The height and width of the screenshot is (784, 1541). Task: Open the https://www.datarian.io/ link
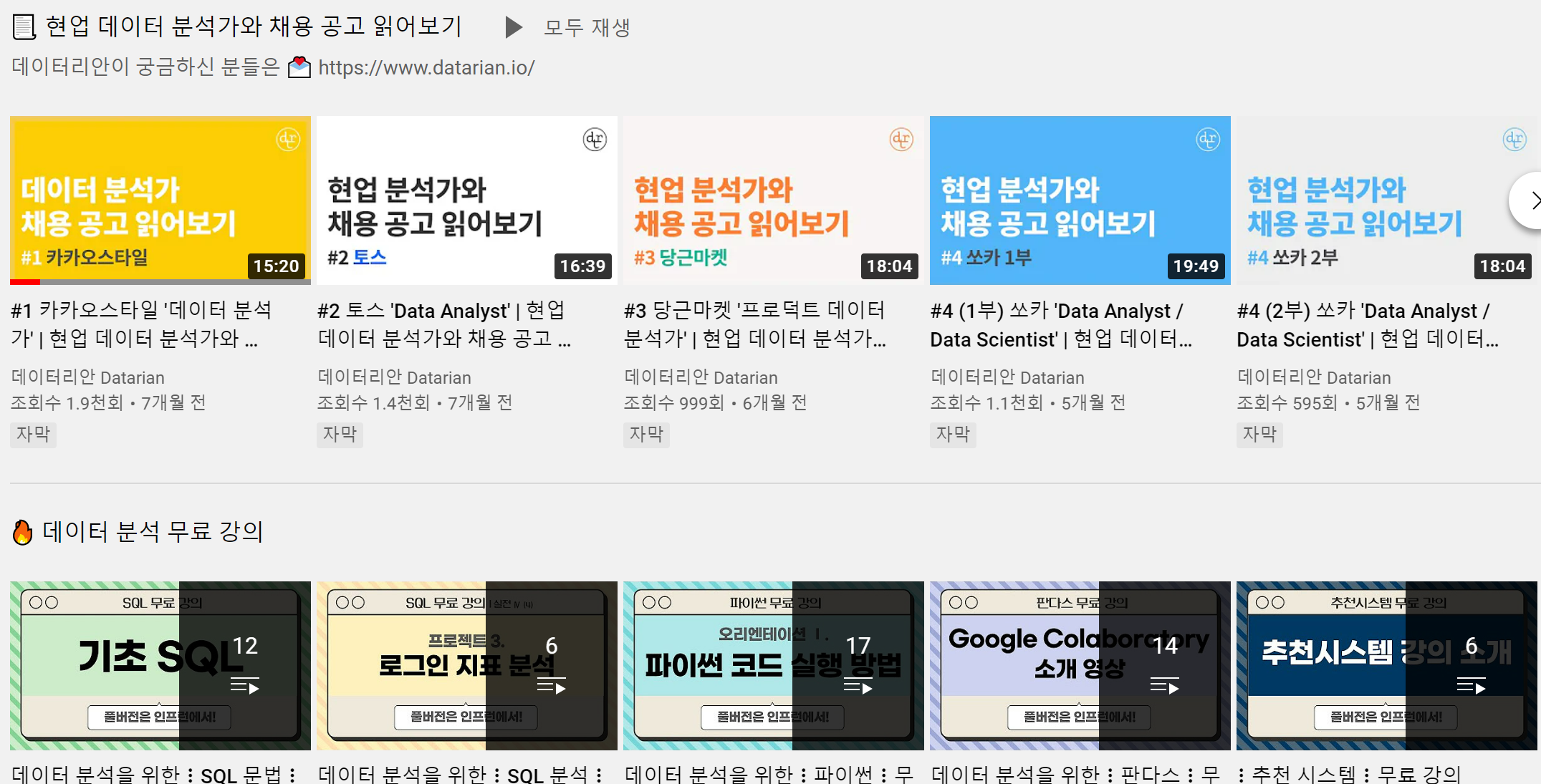(x=426, y=67)
